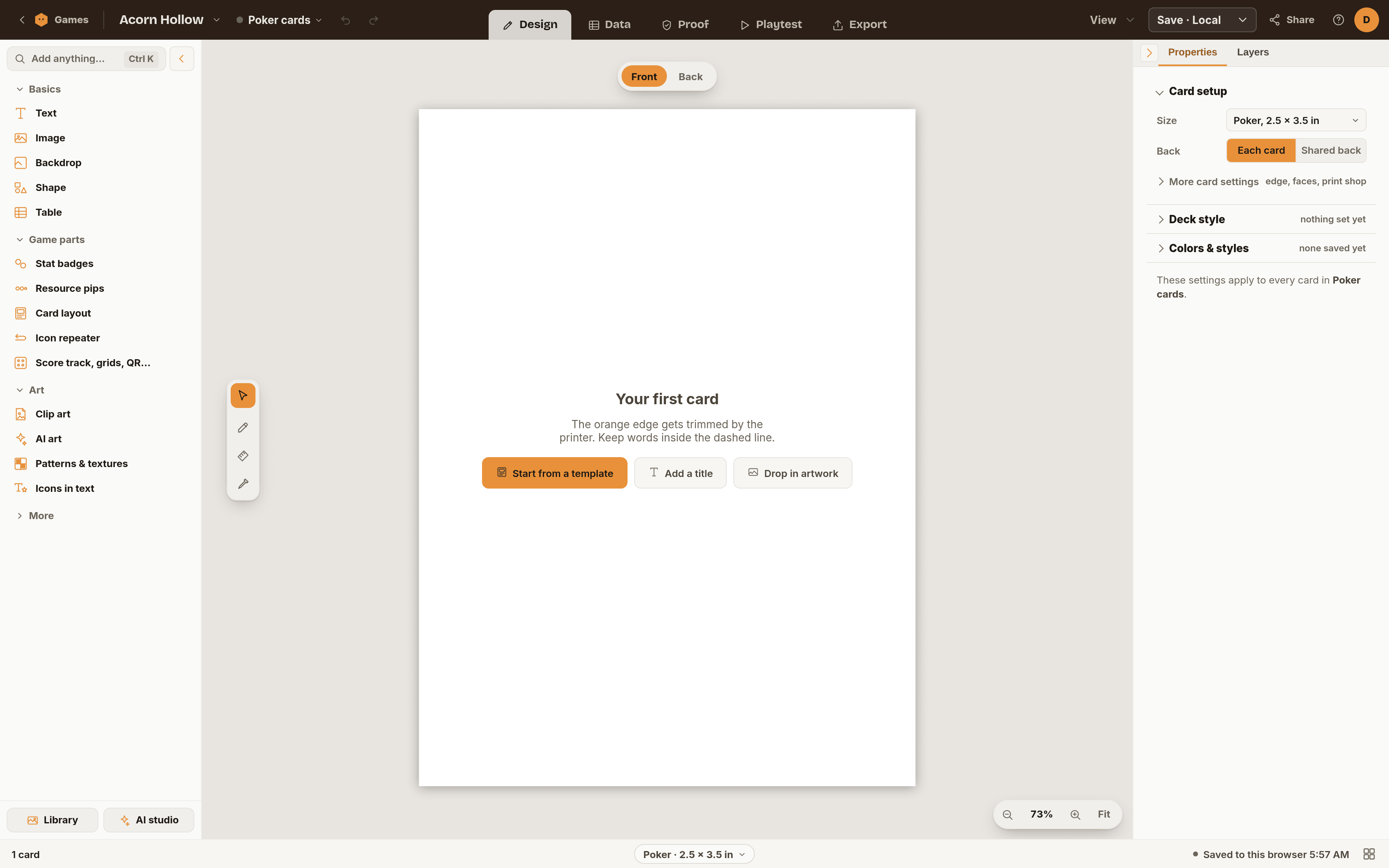
Task: Set back to Shared back
Action: [x=1330, y=150]
